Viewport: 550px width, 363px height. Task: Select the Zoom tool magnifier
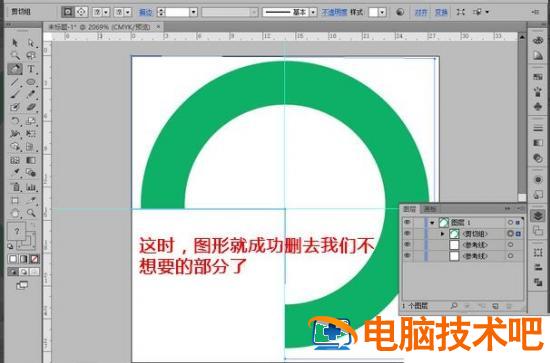tap(31, 213)
